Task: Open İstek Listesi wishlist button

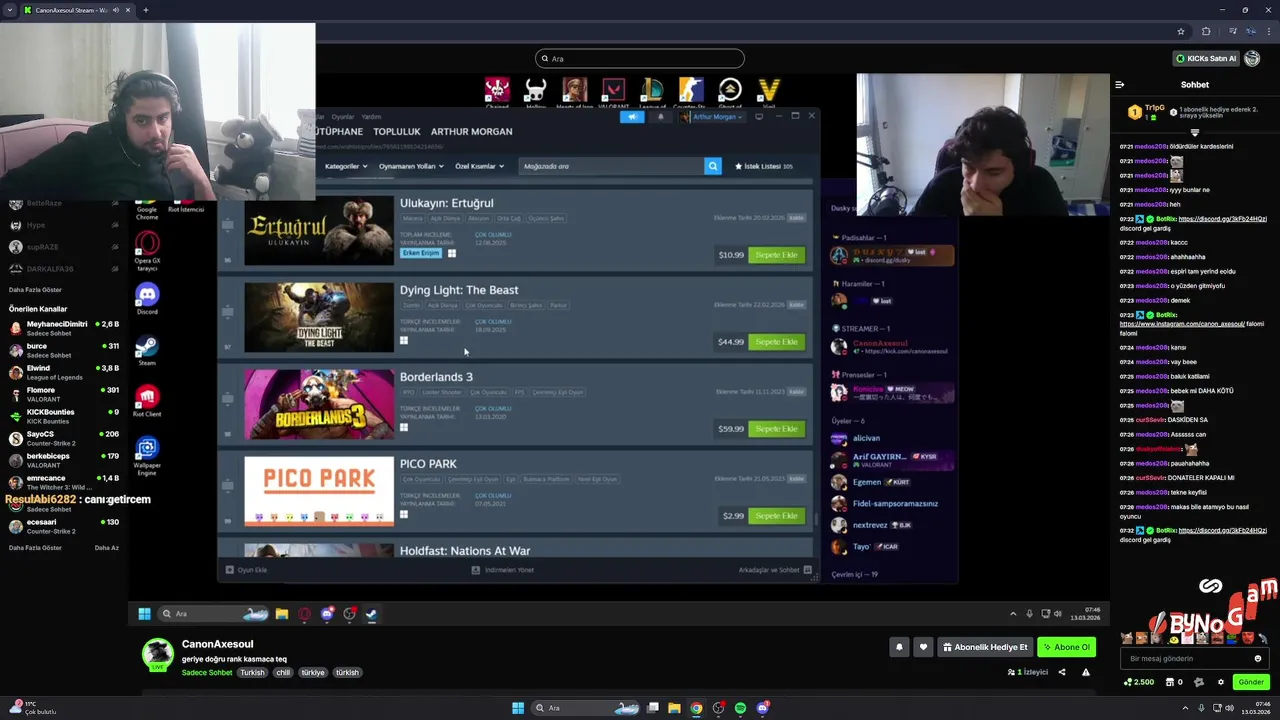Action: pos(764,166)
